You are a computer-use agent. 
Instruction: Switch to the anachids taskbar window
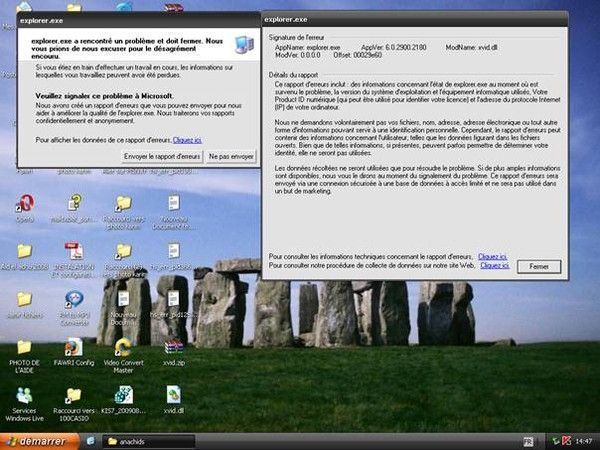click(x=149, y=442)
